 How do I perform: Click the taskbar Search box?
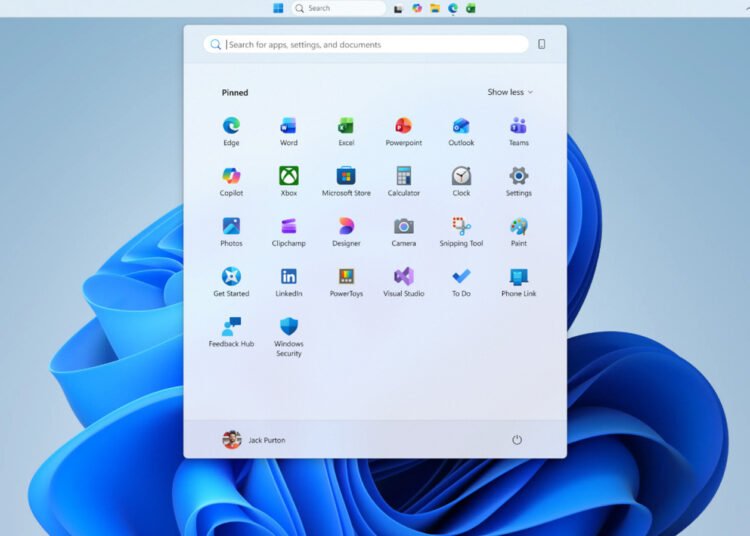click(339, 8)
